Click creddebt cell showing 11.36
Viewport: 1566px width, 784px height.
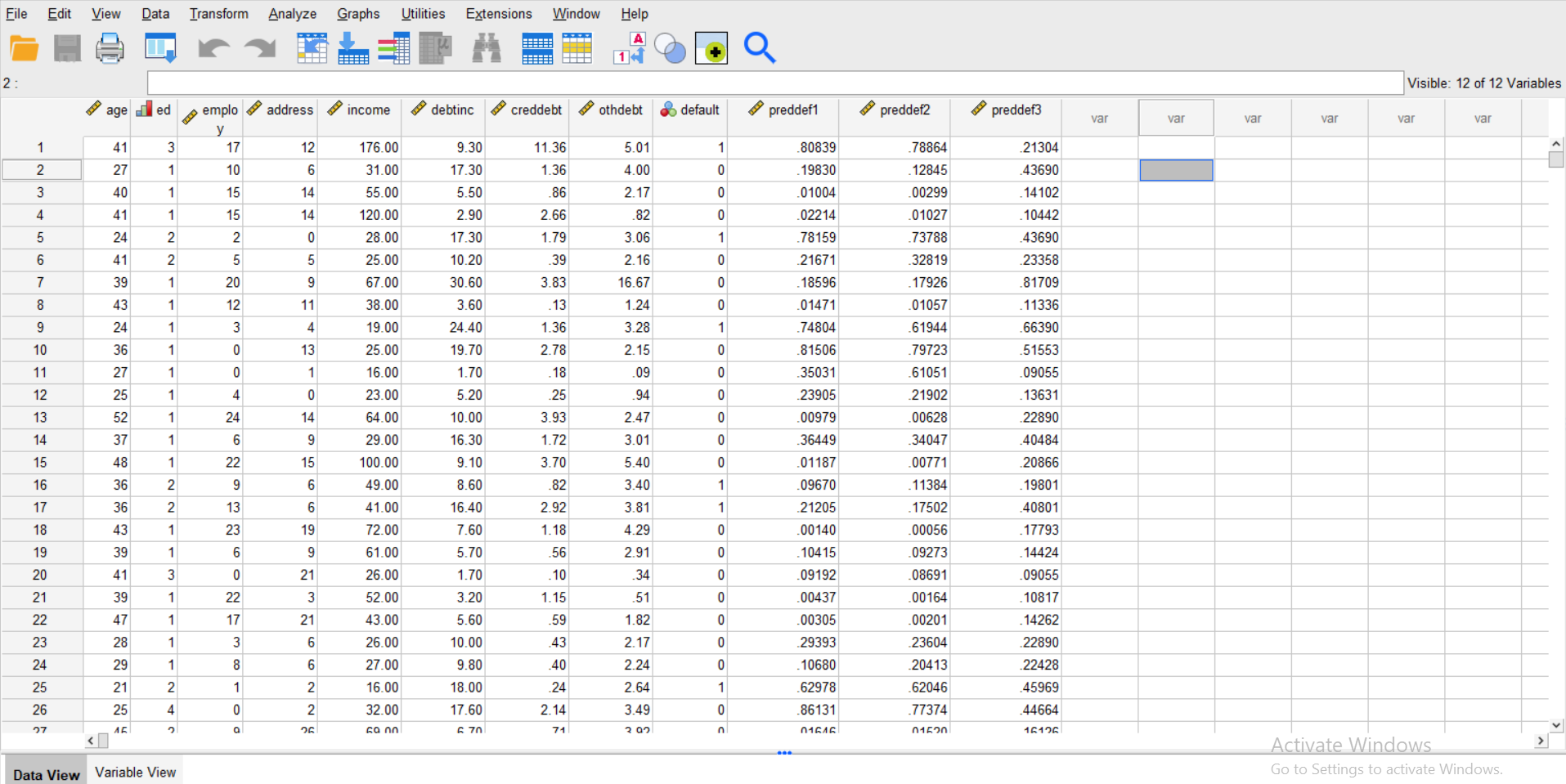pyautogui.click(x=527, y=148)
